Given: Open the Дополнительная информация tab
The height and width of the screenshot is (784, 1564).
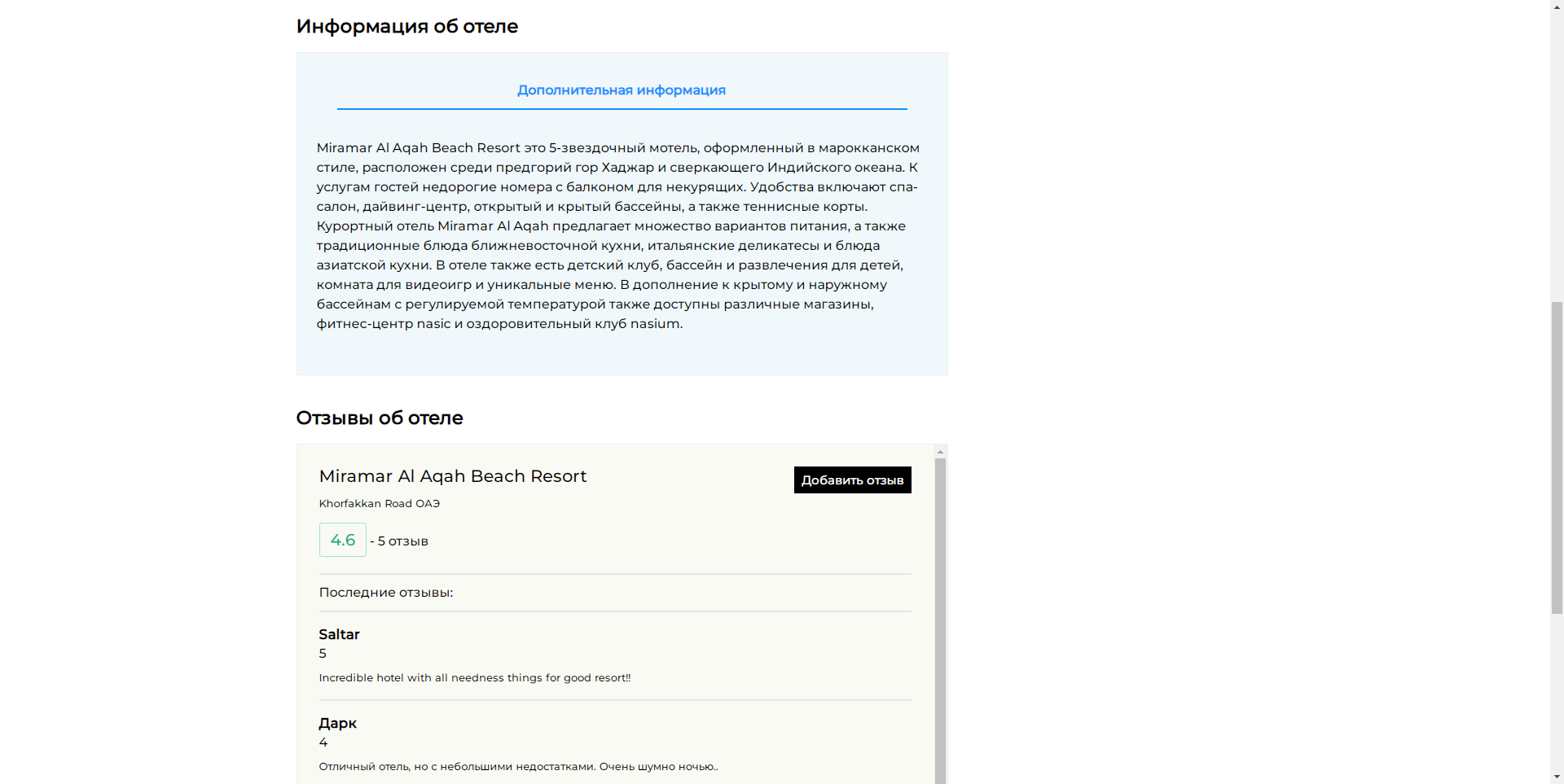Looking at the screenshot, I should click(x=622, y=90).
